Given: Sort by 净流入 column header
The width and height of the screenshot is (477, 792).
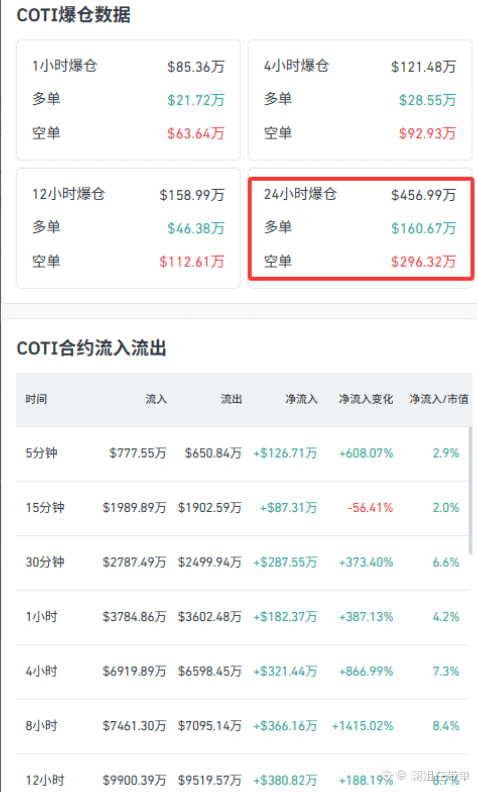Looking at the screenshot, I should pyautogui.click(x=301, y=399).
